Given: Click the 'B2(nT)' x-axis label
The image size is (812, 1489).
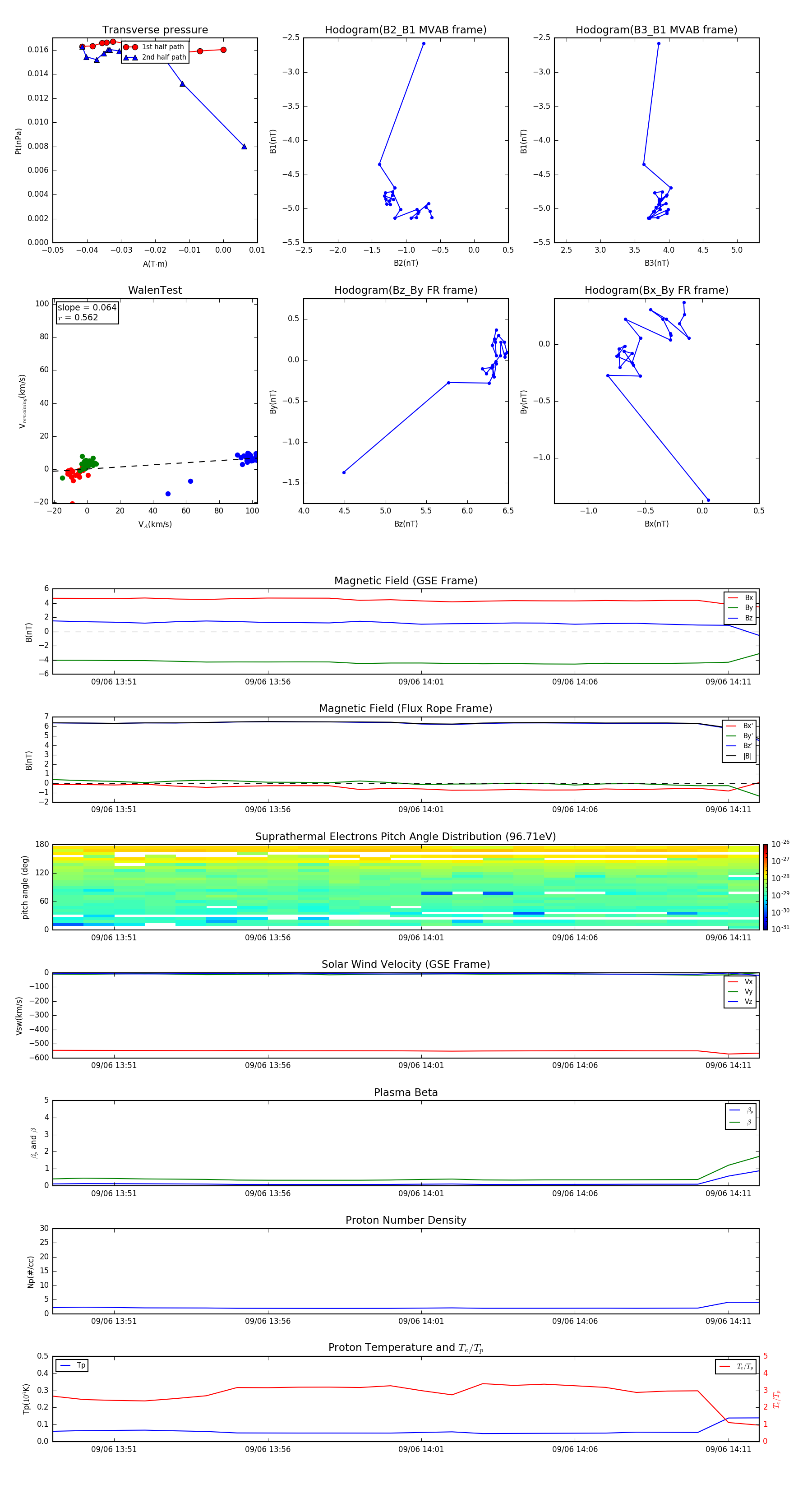Looking at the screenshot, I should coord(406,263).
